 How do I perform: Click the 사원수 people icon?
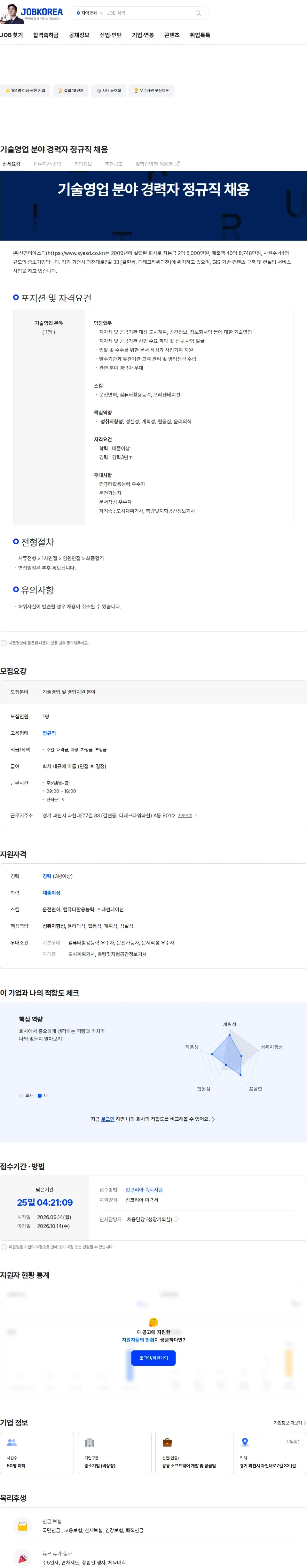[12, 1442]
